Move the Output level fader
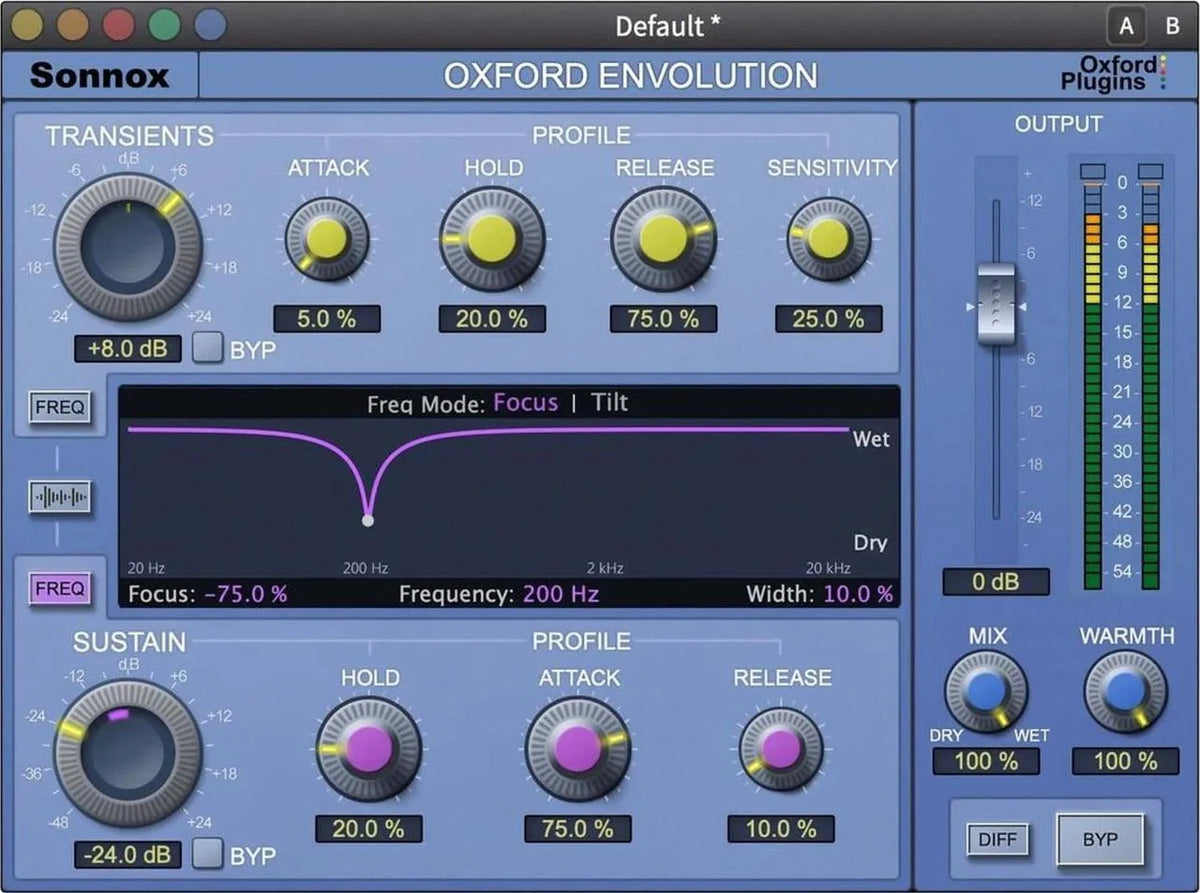This screenshot has width=1200, height=893. tap(996, 304)
